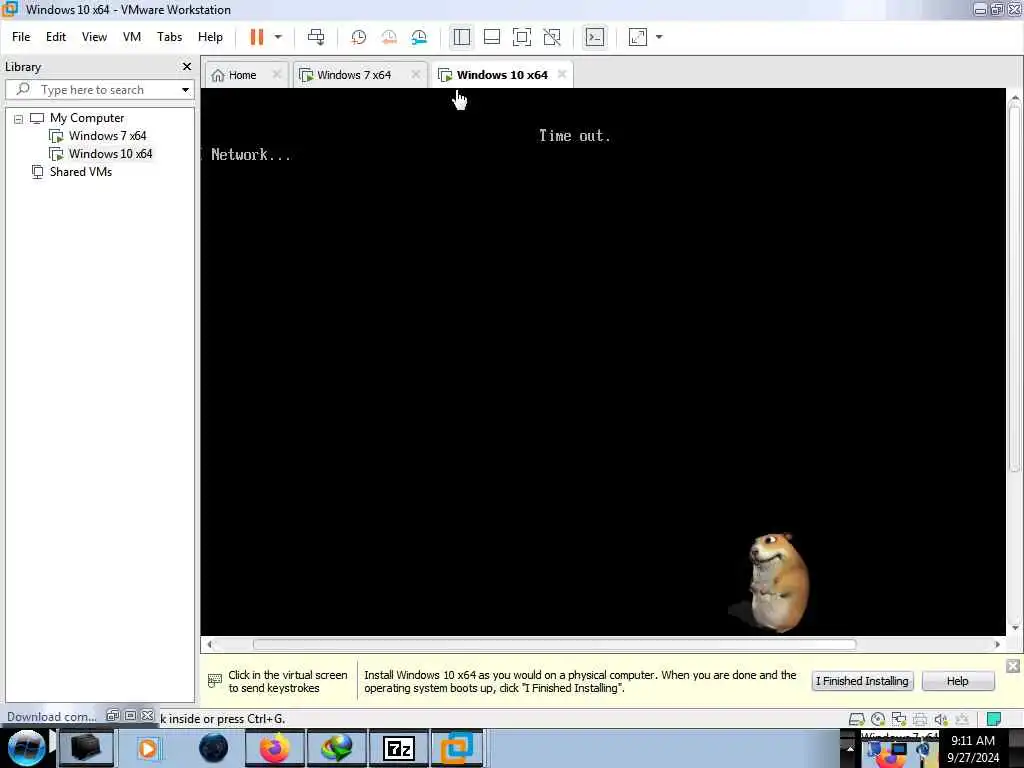Open the snapshot manager icon
The image size is (1024, 768).
coord(419,37)
